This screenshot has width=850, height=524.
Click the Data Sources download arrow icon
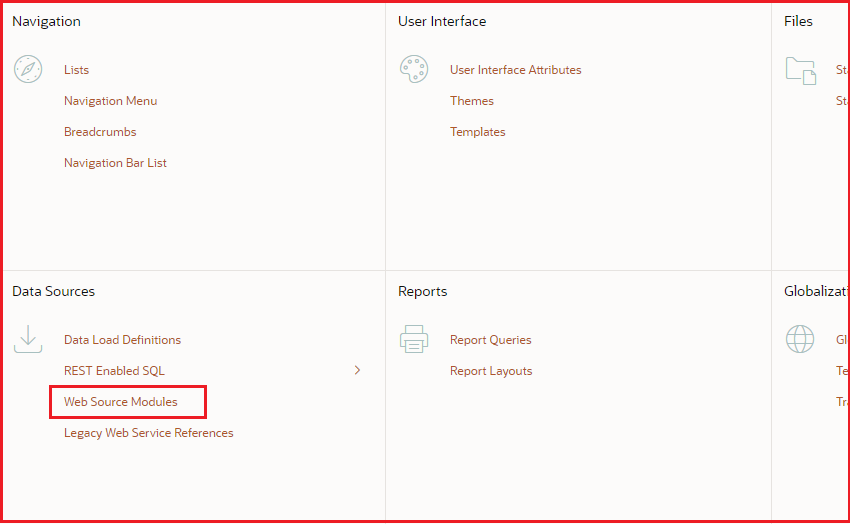tap(28, 339)
